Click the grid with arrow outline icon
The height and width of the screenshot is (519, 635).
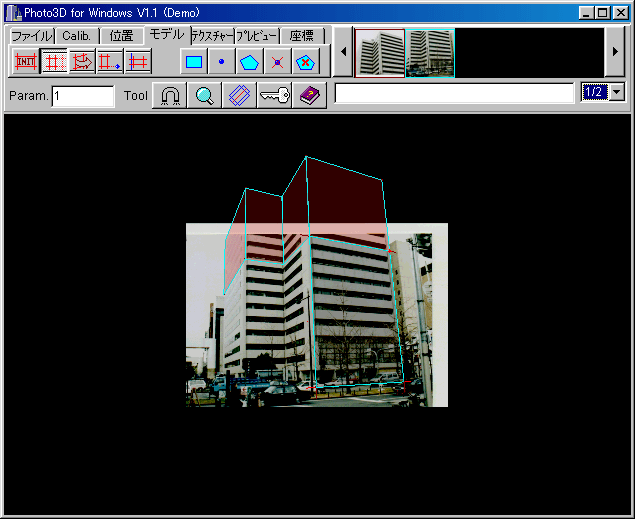pyautogui.click(x=82, y=61)
